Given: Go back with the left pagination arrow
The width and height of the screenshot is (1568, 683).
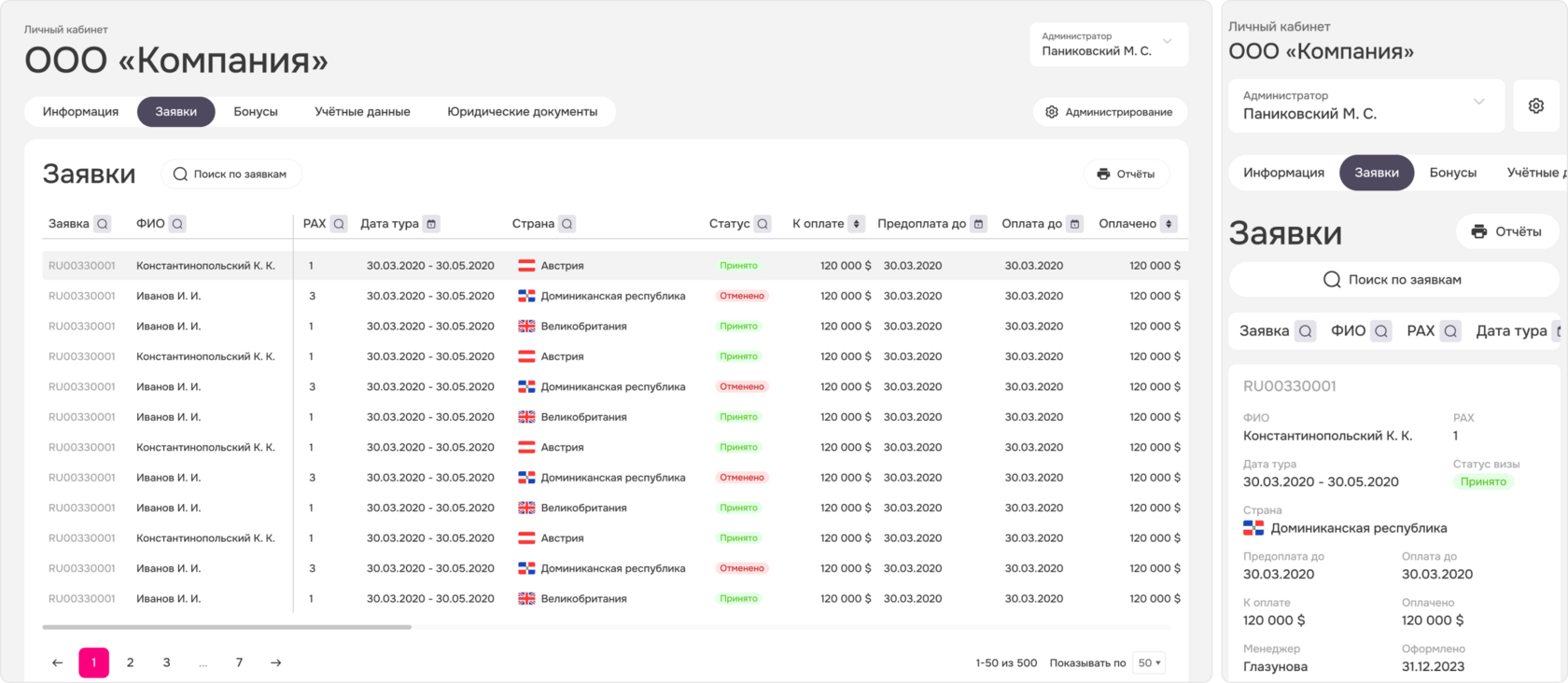Looking at the screenshot, I should coord(57,662).
